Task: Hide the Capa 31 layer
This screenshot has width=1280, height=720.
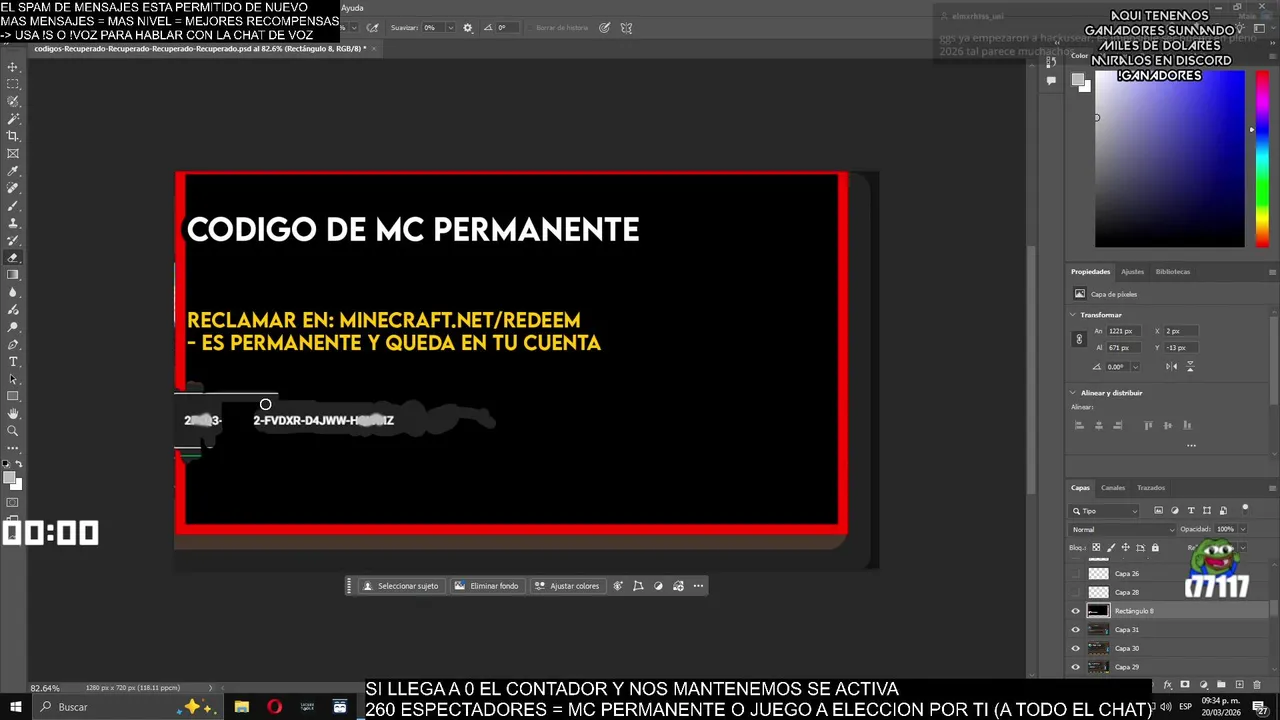Action: click(1076, 630)
